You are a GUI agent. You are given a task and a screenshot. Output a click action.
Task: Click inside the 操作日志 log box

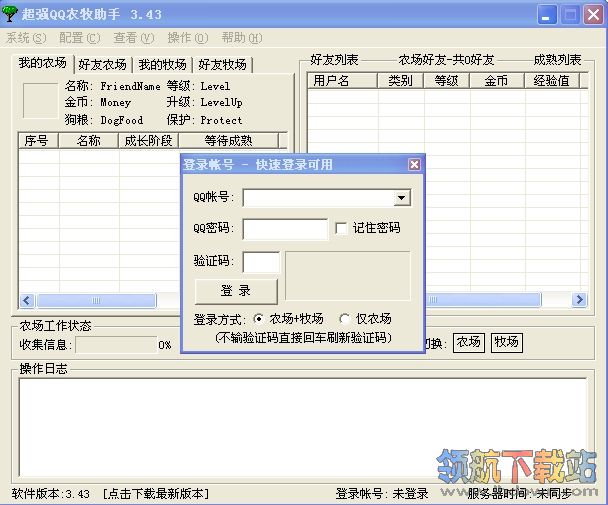click(x=302, y=427)
